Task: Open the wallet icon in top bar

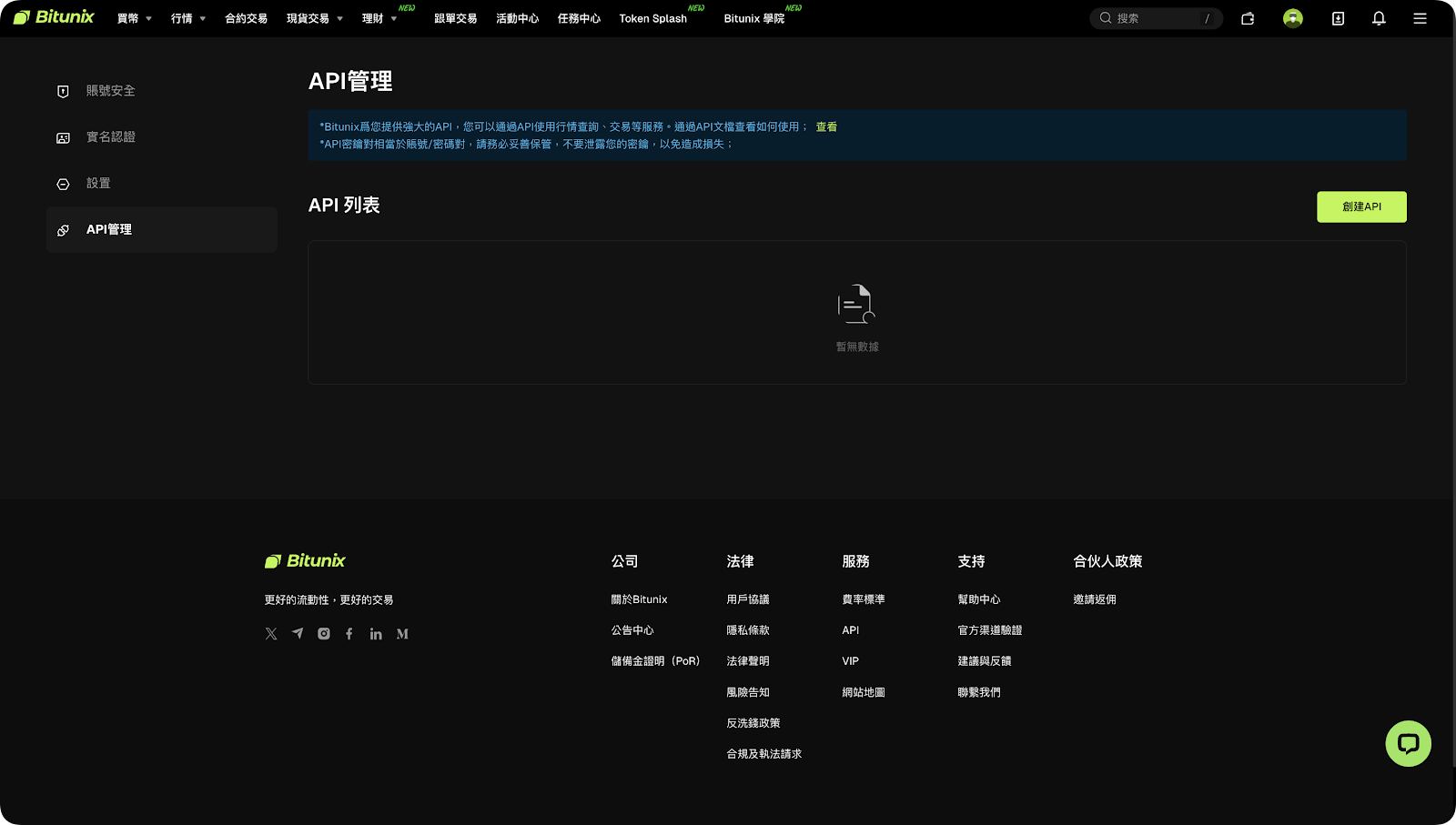Action: click(1248, 18)
